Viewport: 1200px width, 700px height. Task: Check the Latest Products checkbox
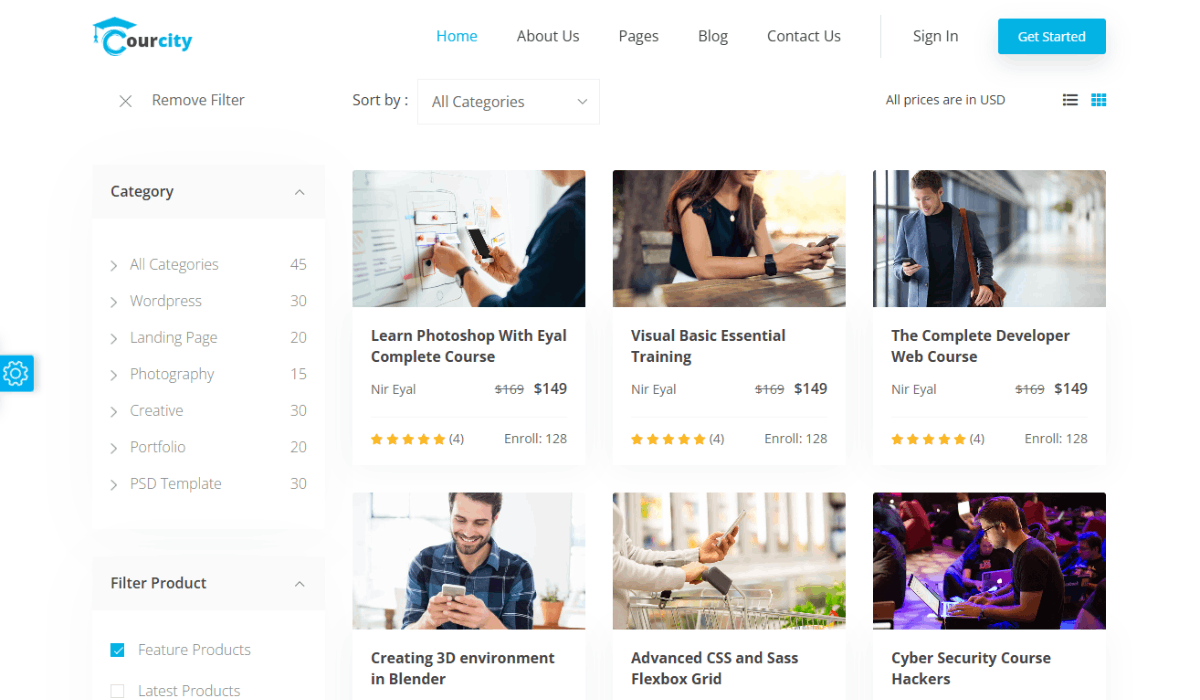(x=117, y=691)
